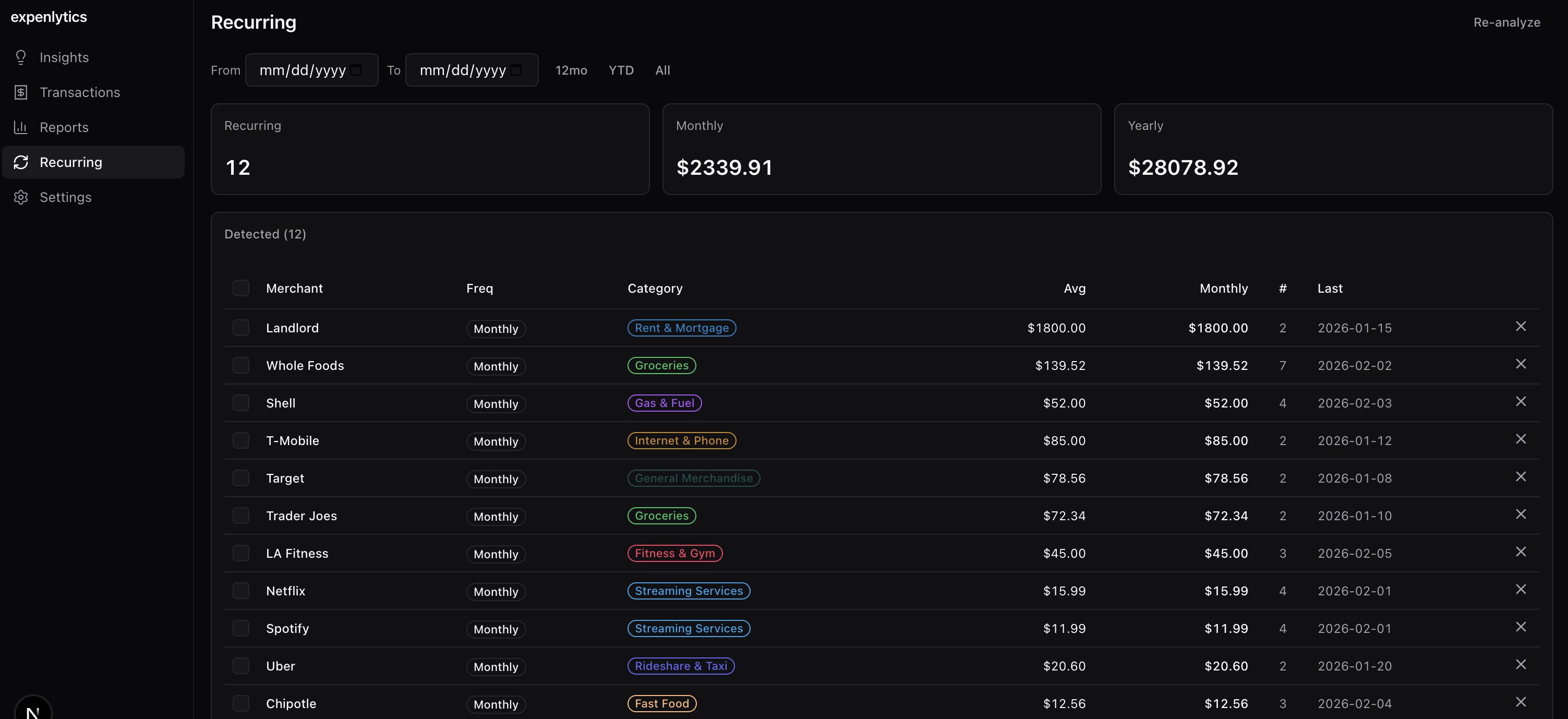Image resolution: width=1568 pixels, height=719 pixels.
Task: Select the Transactions sidebar icon
Action: 21,92
